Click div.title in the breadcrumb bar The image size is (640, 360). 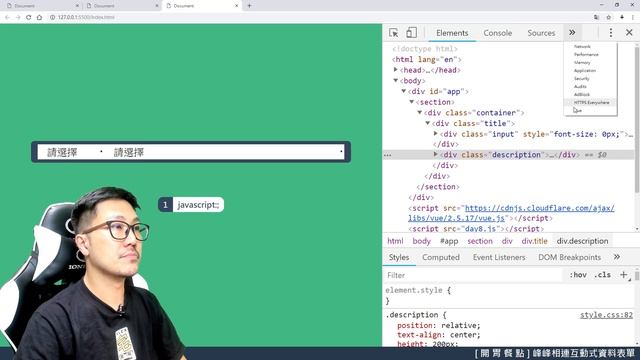click(534, 241)
